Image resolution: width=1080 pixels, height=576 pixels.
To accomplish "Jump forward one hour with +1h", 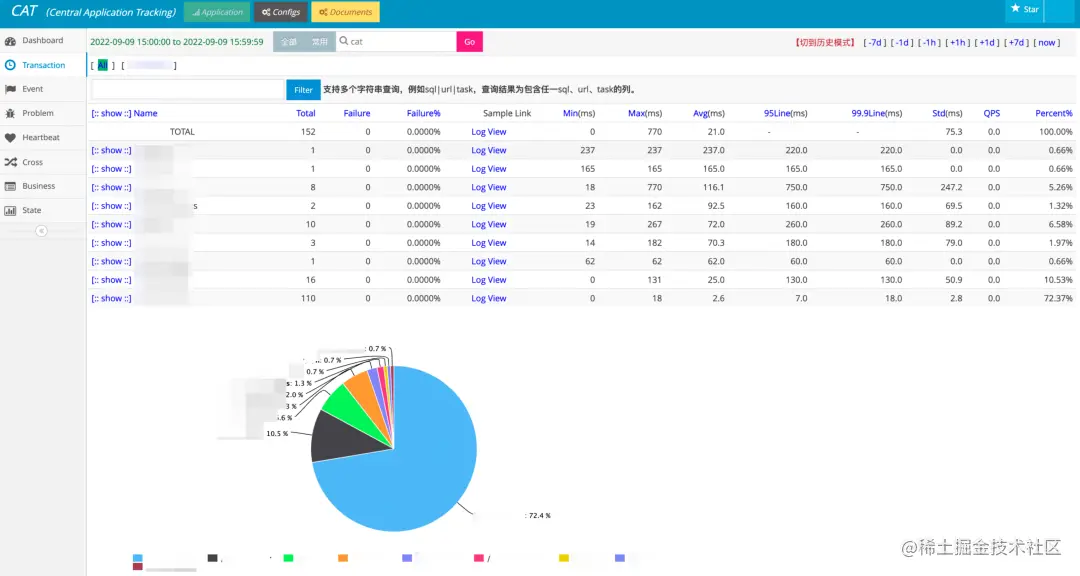I will [957, 43].
